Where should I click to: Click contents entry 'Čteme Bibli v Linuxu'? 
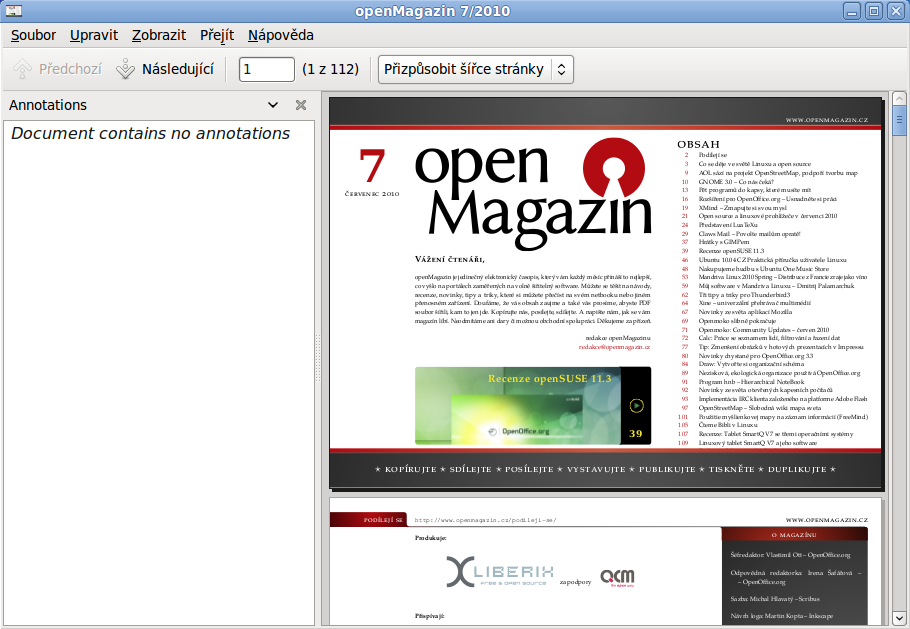(x=728, y=425)
